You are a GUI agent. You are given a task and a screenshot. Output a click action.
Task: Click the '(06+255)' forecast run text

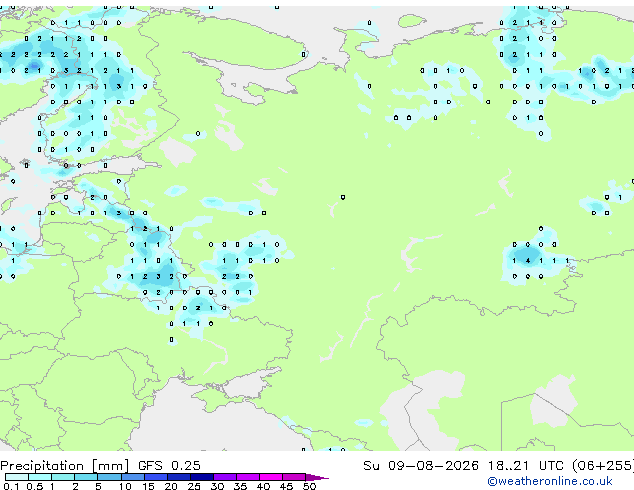click(x=603, y=466)
